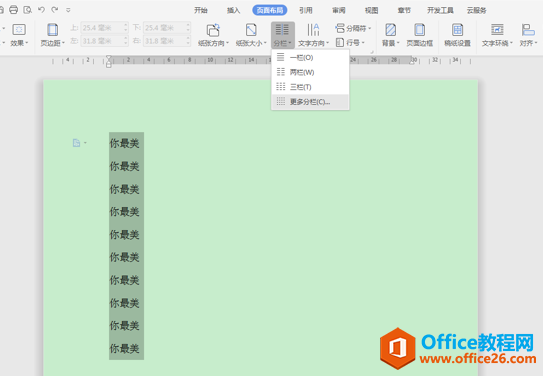Click the 纸张大小 paper size icon
This screenshot has width=543, height=376.
point(251,30)
